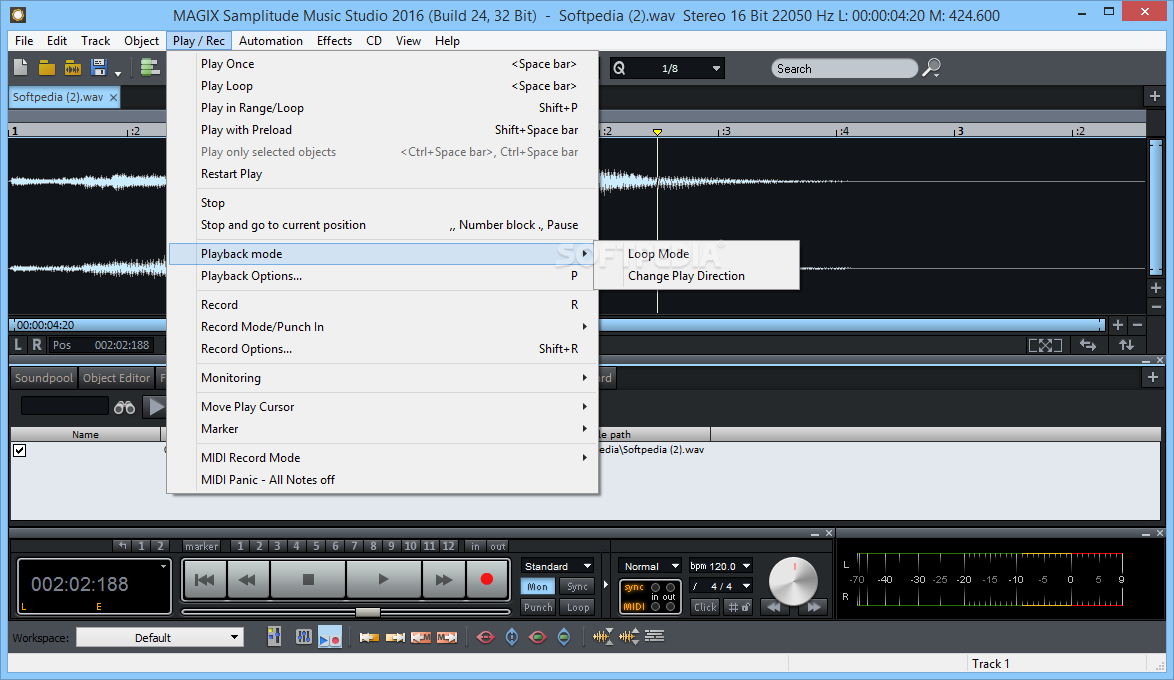Viewport: 1174px width, 680px height.
Task: Click the green track layout toolbar icon
Action: coord(150,67)
